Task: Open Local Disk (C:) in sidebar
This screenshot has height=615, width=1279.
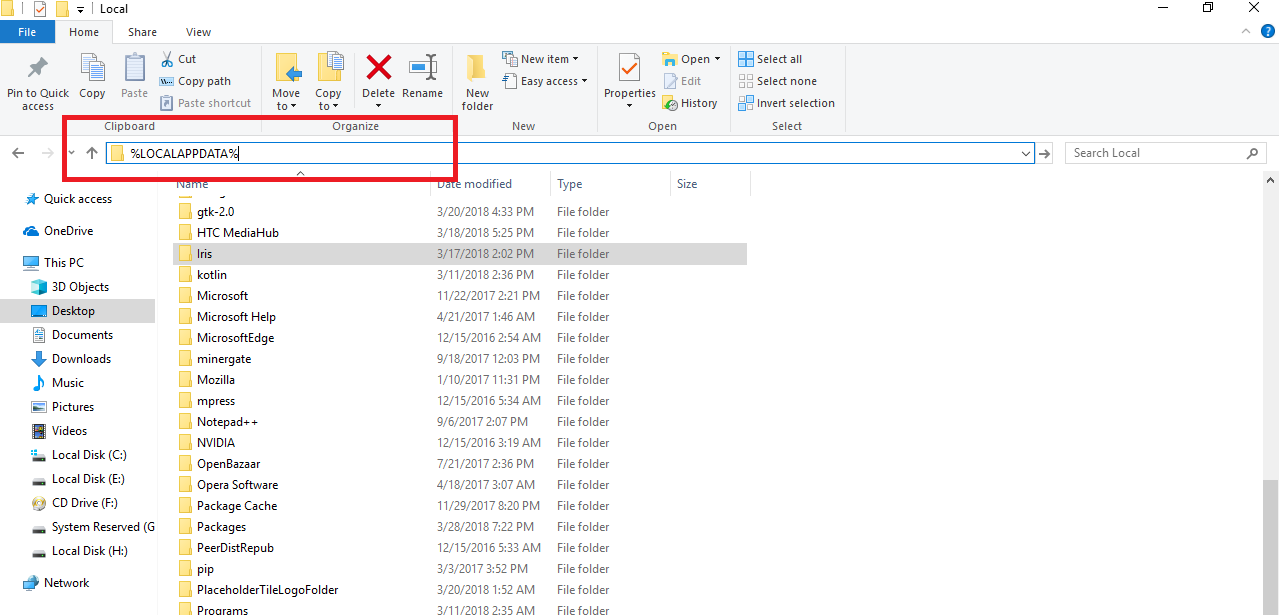Action: point(89,455)
